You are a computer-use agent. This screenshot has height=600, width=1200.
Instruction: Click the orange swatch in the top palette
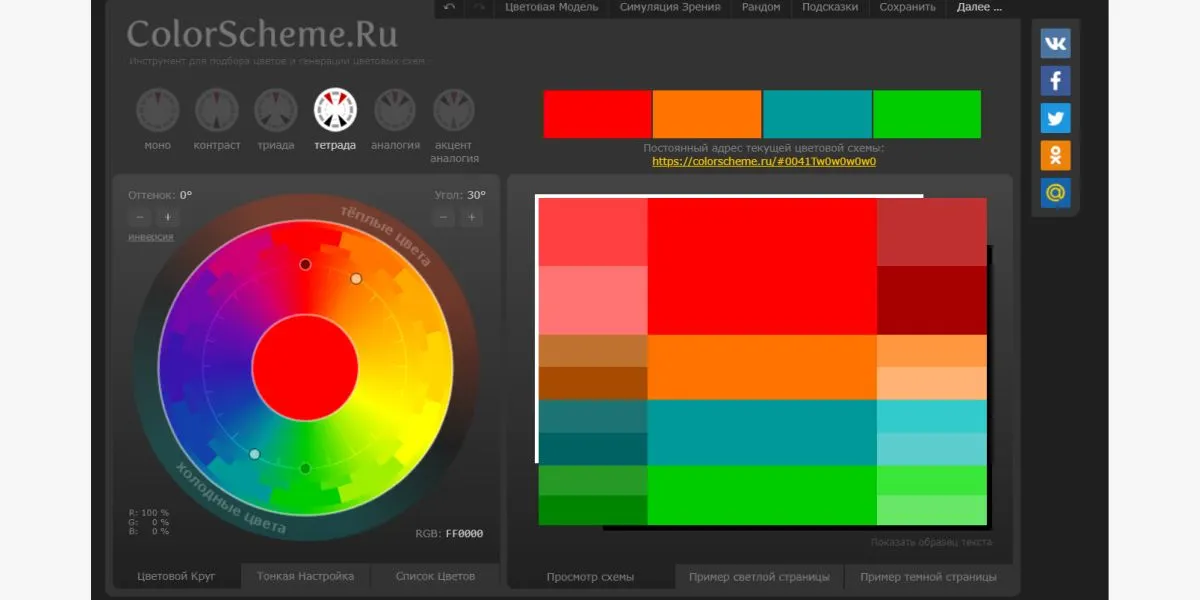point(707,114)
